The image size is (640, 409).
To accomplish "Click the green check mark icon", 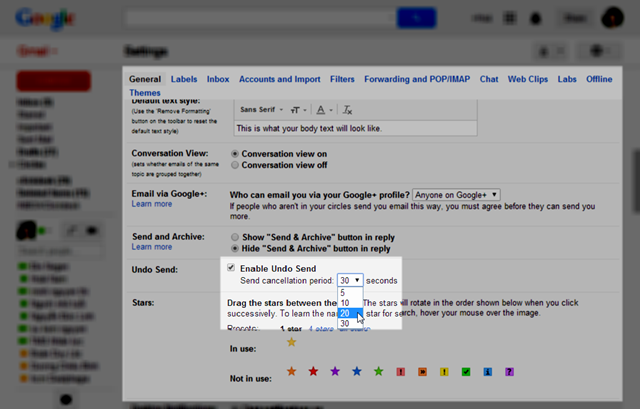I will (466, 372).
